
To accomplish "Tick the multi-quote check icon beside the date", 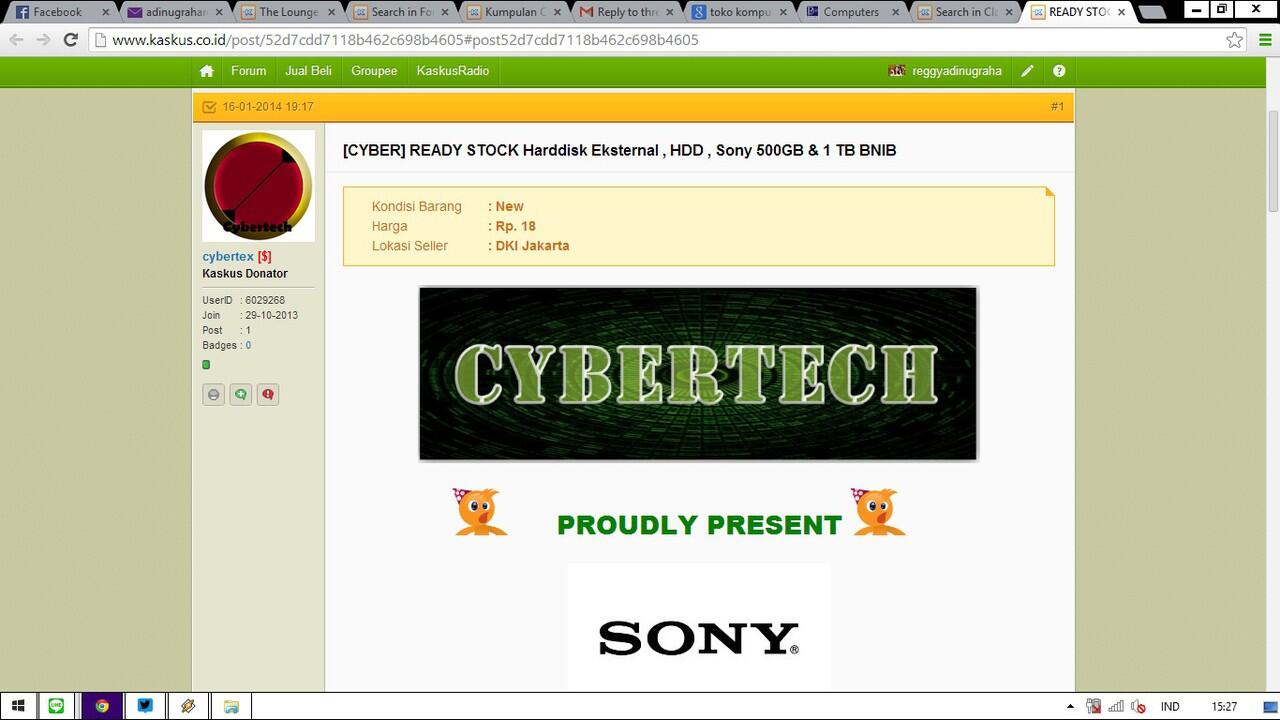I will 209,107.
